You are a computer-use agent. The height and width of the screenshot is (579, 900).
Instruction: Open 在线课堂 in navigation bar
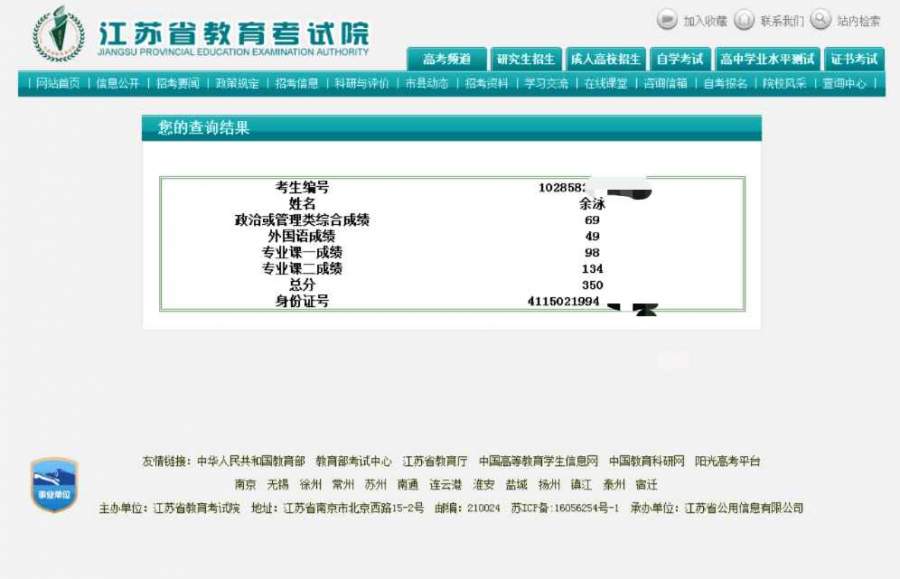click(606, 83)
